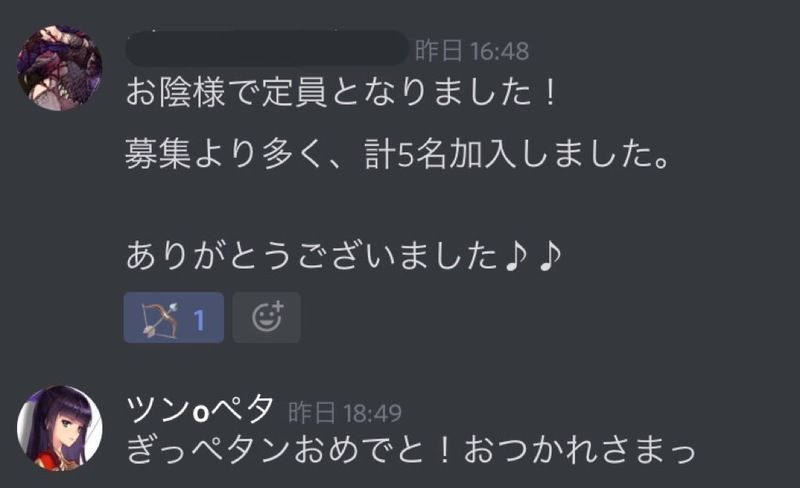
Task: Click the 昨日 16:48 timestamp
Action: (472, 51)
